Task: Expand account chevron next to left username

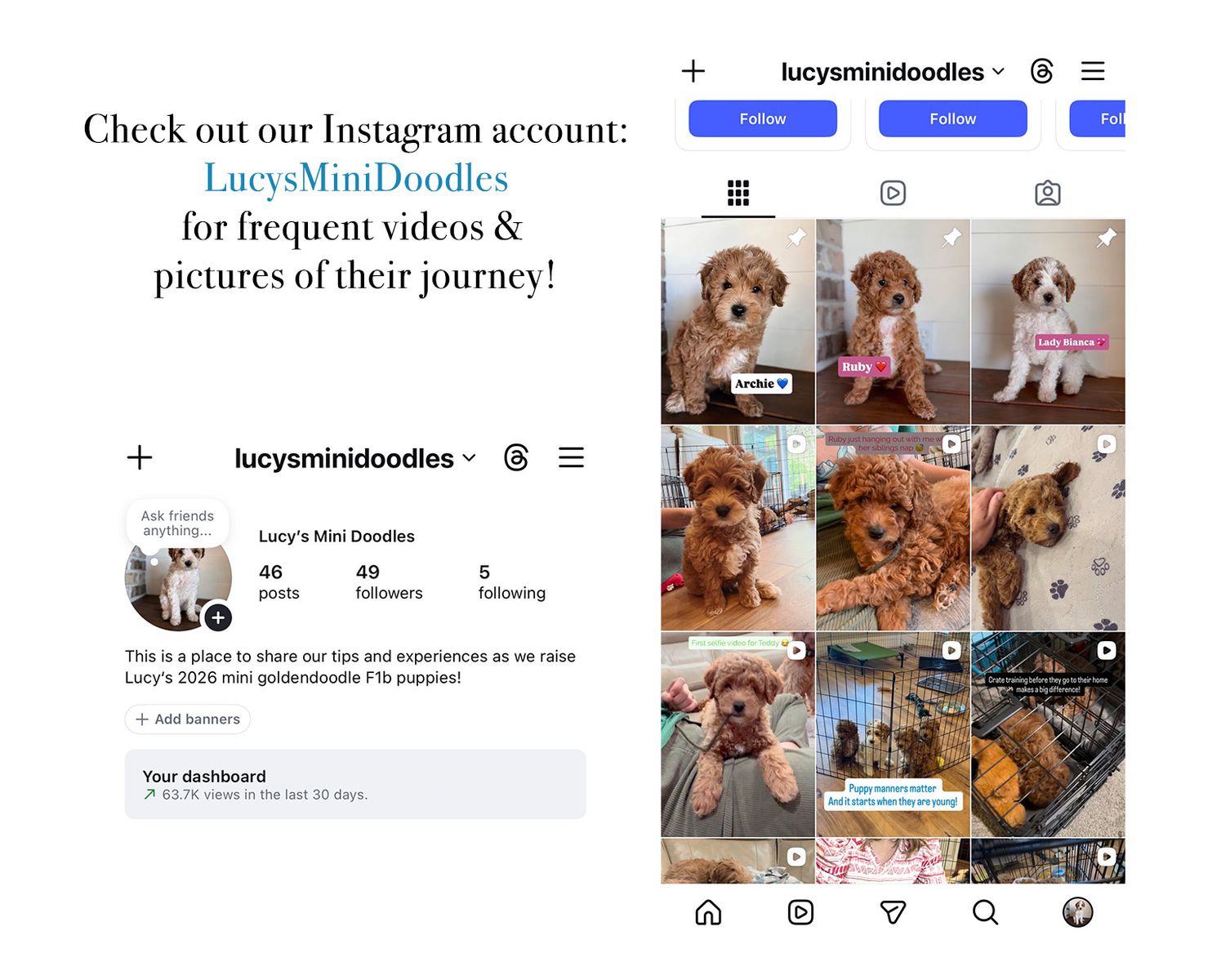Action: click(469, 458)
